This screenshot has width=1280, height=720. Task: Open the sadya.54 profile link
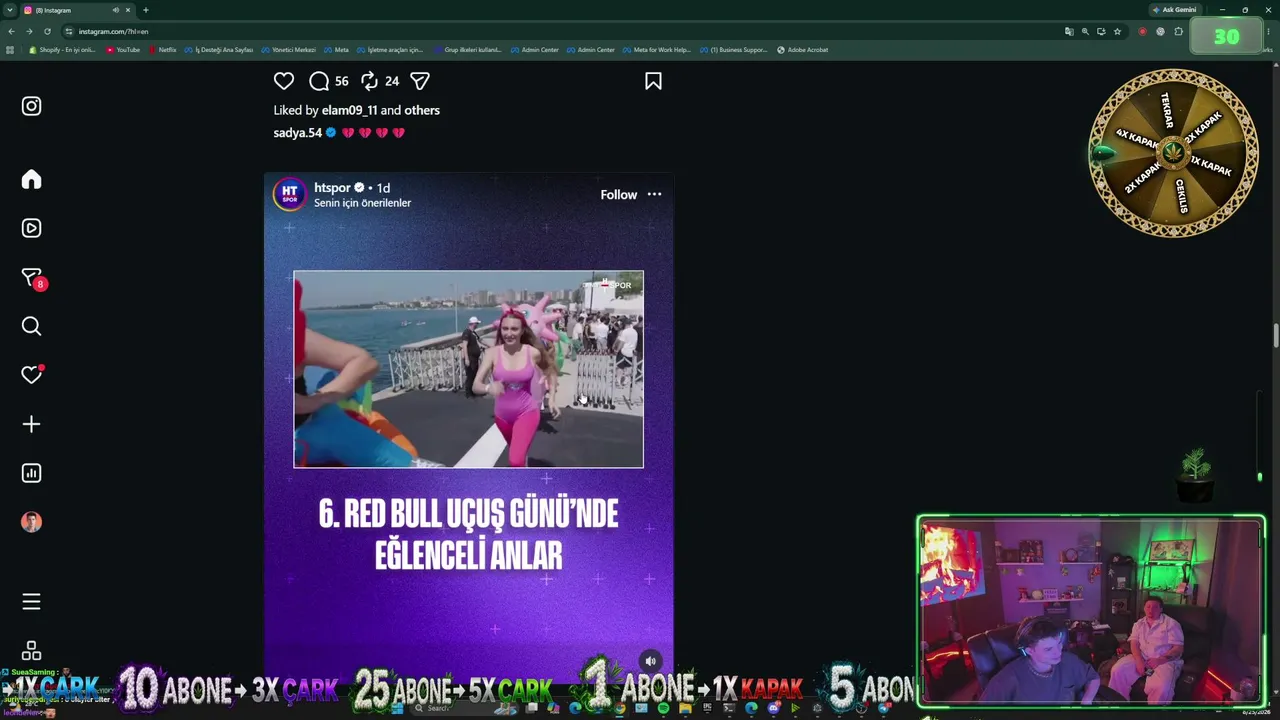[x=297, y=133]
